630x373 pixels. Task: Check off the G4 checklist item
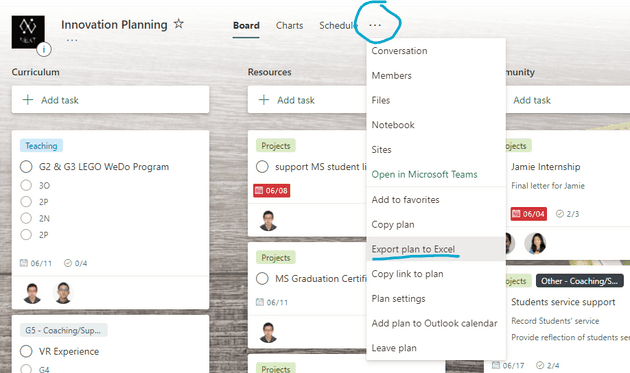point(26,369)
